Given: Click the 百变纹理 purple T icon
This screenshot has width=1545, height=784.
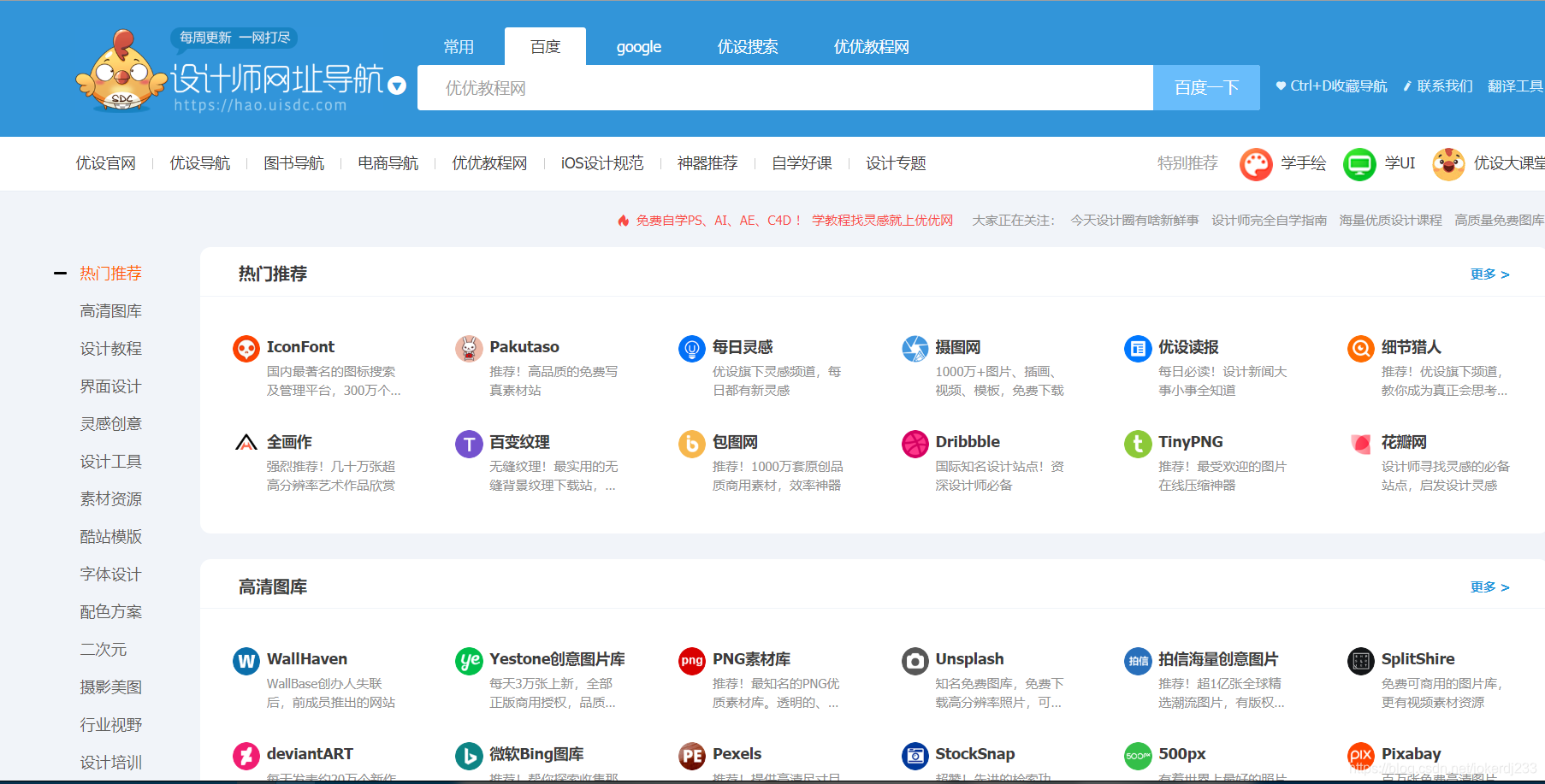Looking at the screenshot, I should [x=469, y=444].
